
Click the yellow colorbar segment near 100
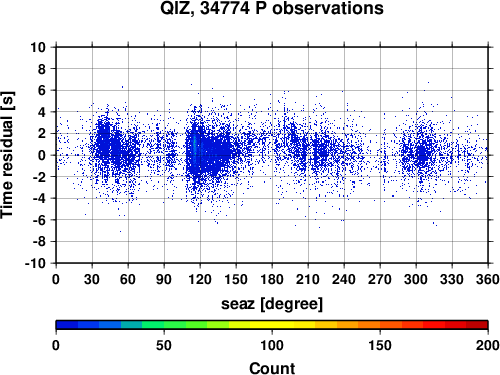pyautogui.click(x=272, y=325)
